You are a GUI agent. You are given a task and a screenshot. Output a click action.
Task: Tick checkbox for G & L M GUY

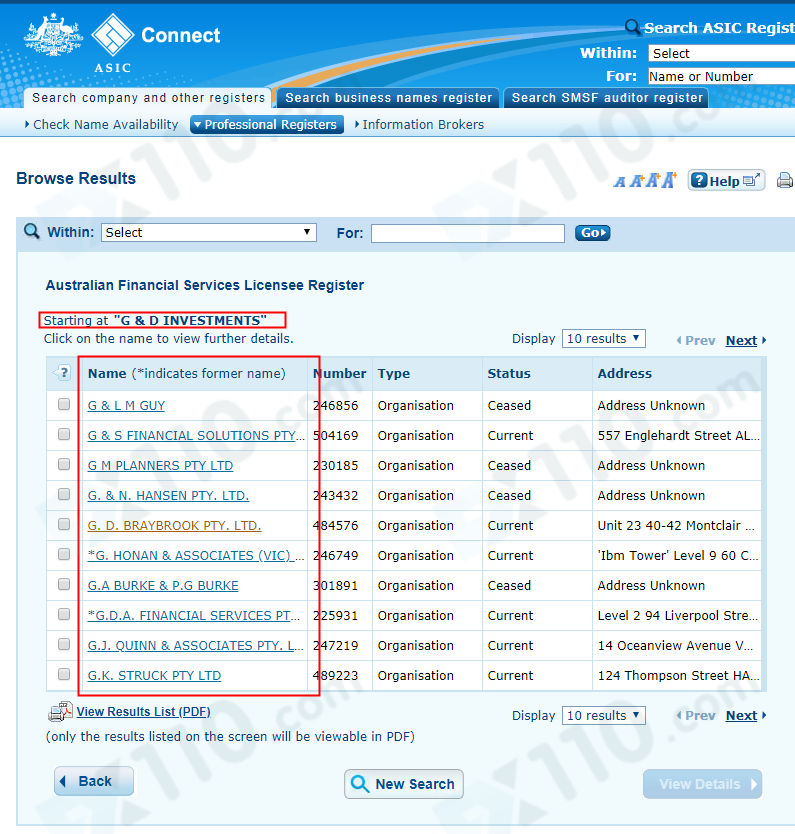coord(64,404)
